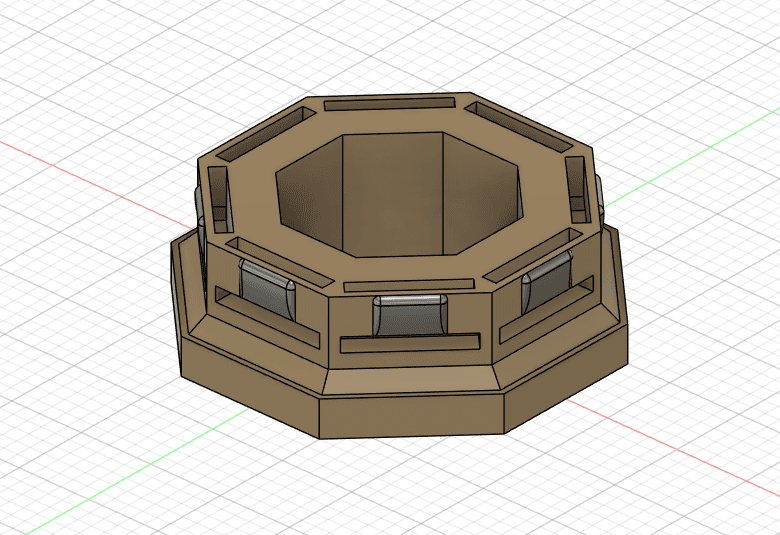This screenshot has width=780, height=535.
Task: Select the rear slot on the model's top face
Action: point(390,104)
